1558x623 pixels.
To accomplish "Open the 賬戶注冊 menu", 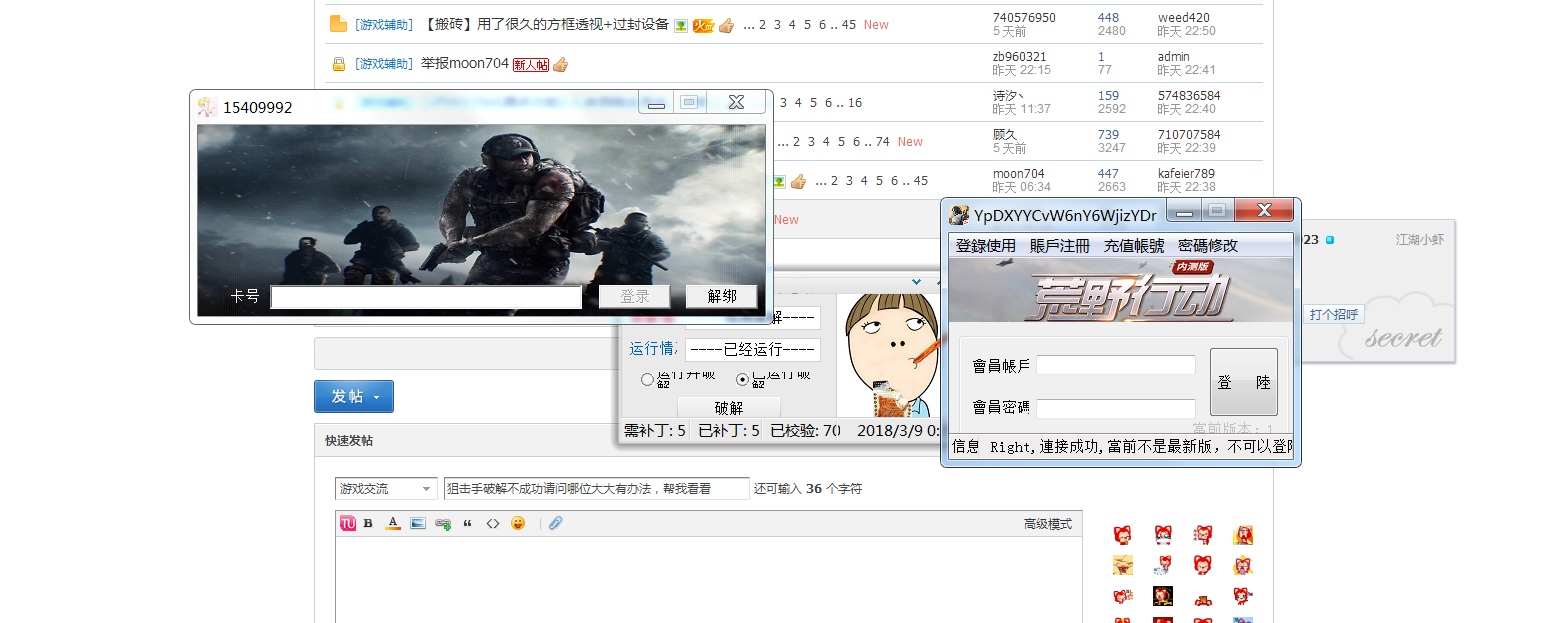I will tap(1060, 246).
